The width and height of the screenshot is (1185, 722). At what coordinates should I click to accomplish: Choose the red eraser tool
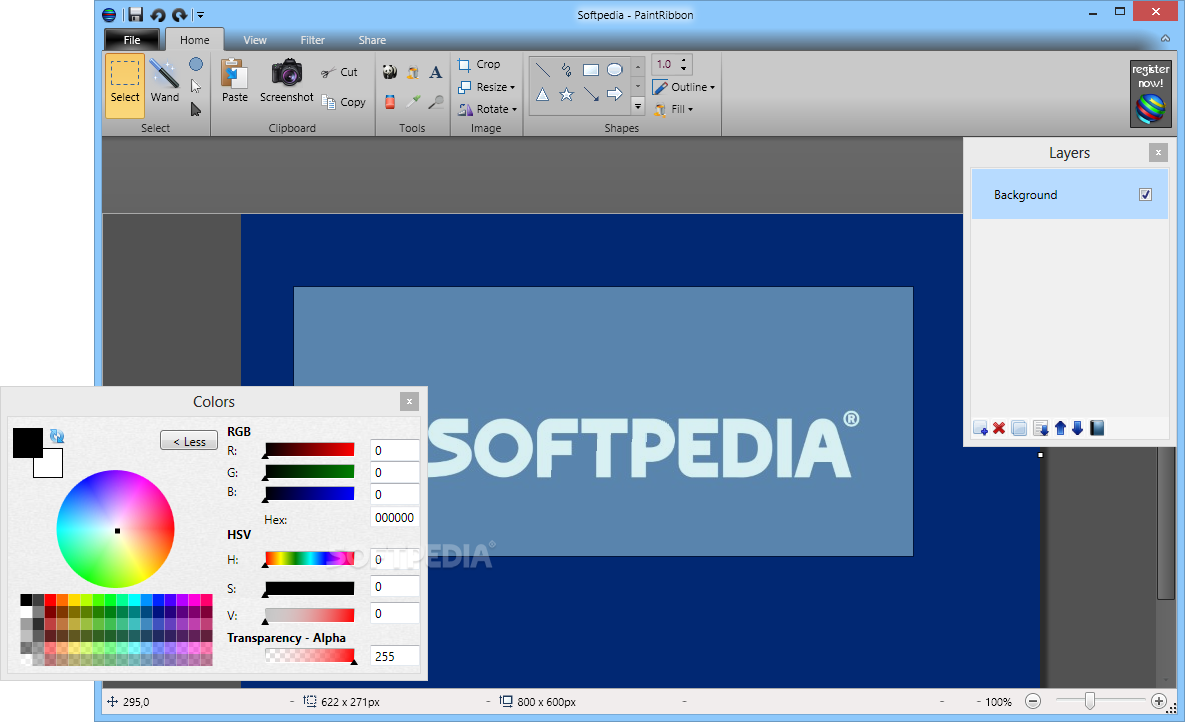click(x=389, y=101)
